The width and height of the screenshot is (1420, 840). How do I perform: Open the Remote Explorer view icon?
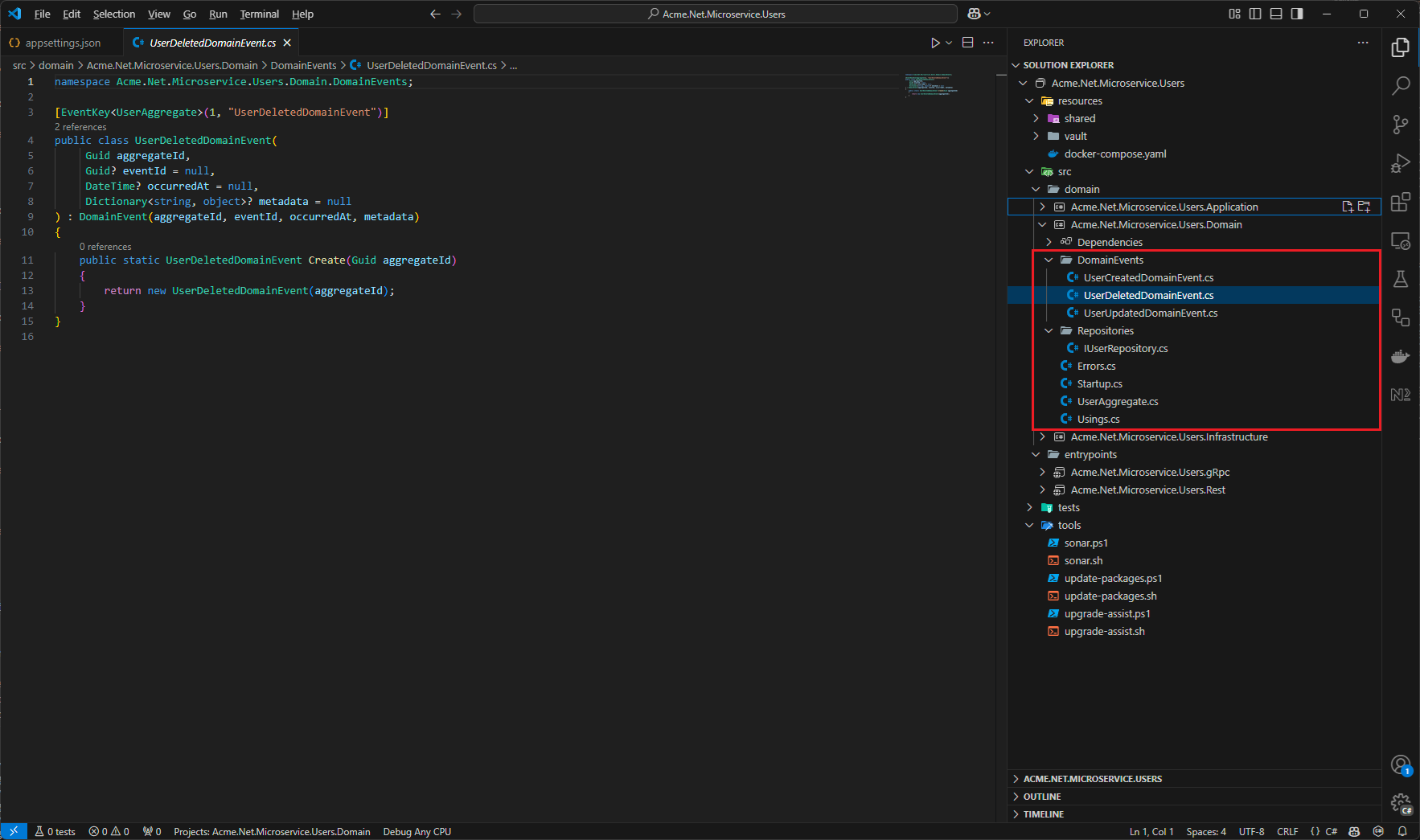tap(1400, 240)
